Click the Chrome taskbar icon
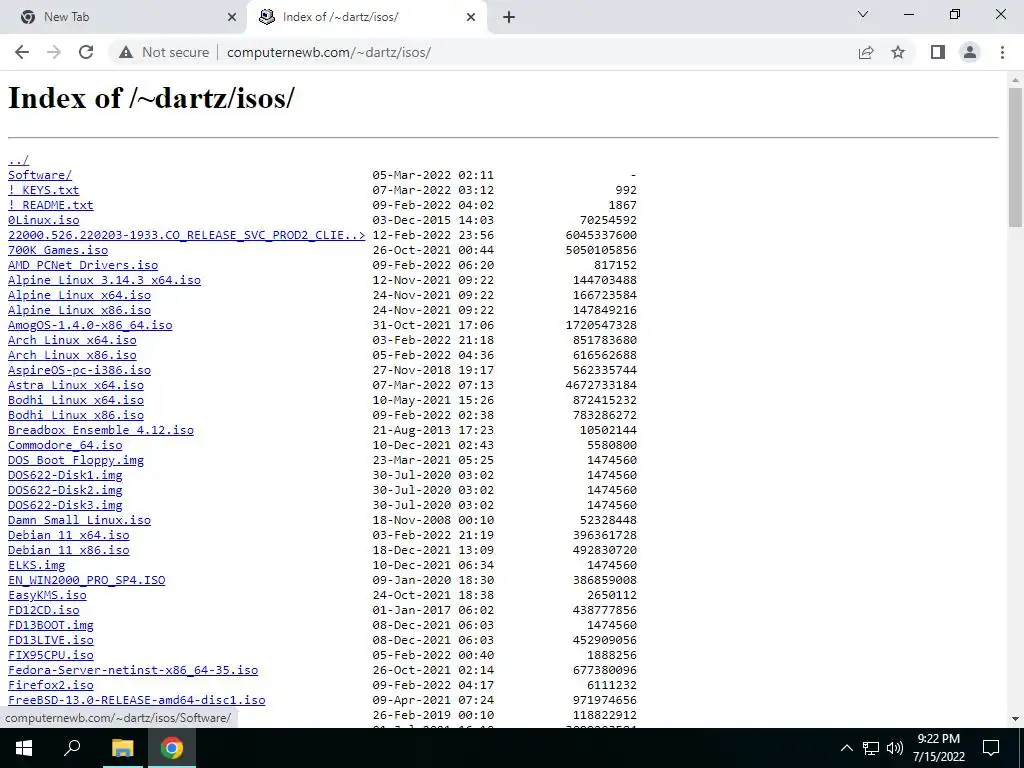1024x768 pixels. pyautogui.click(x=172, y=748)
